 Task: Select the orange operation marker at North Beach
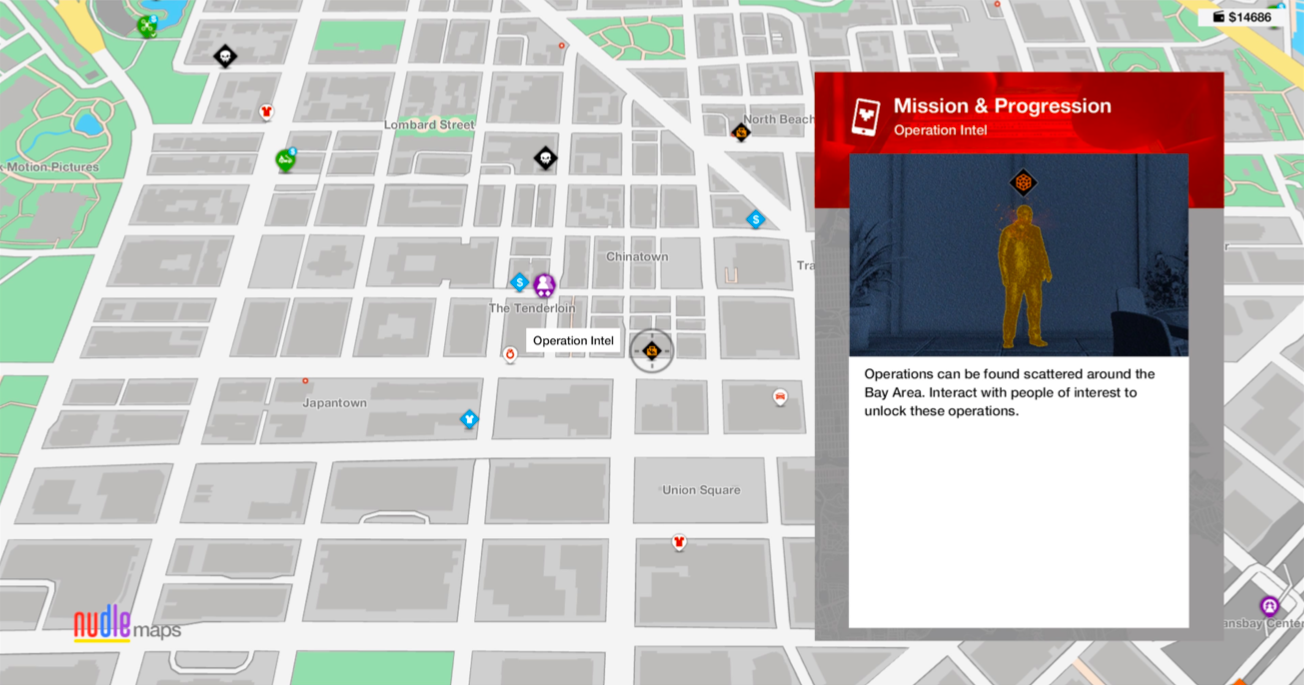[741, 132]
